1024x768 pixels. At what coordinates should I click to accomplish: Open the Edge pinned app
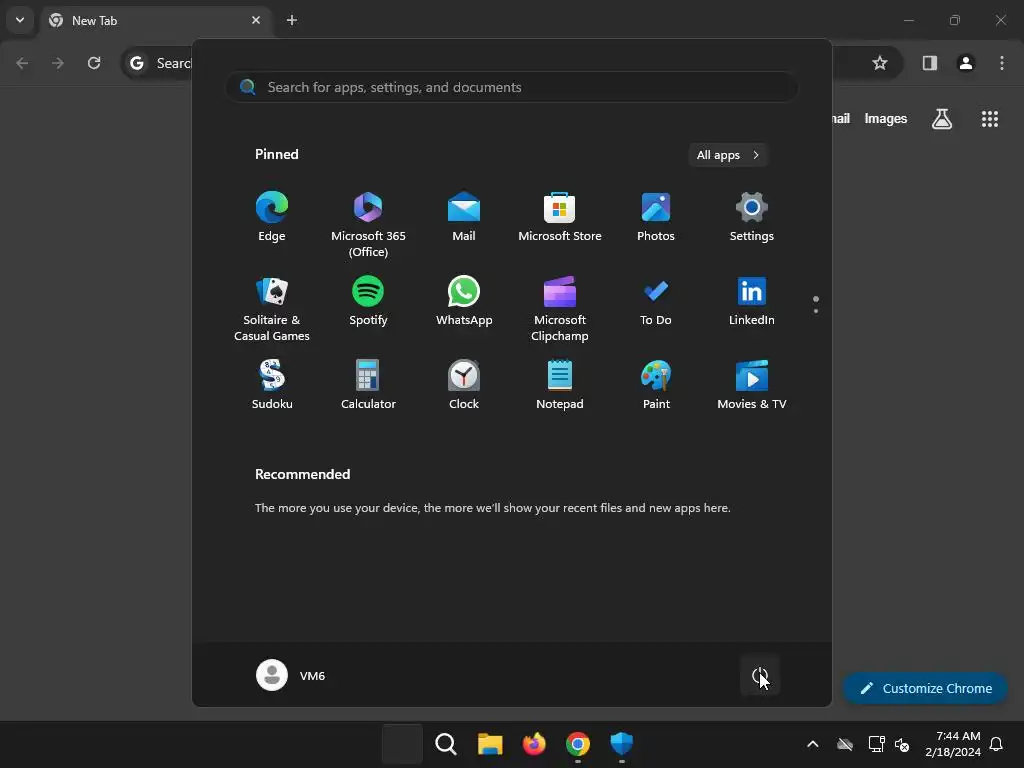pos(272,217)
